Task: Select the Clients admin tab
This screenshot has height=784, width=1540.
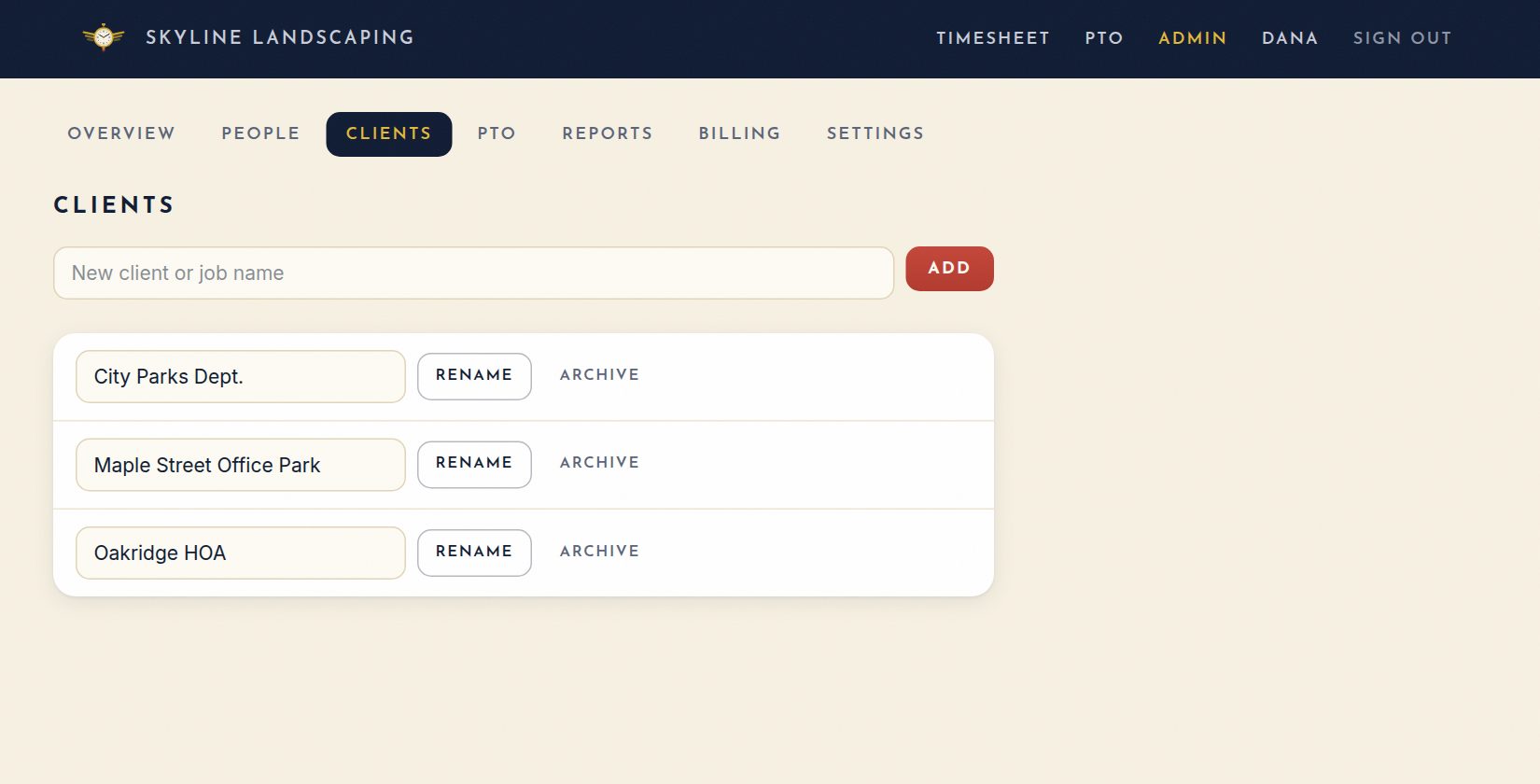Action: pyautogui.click(x=389, y=133)
